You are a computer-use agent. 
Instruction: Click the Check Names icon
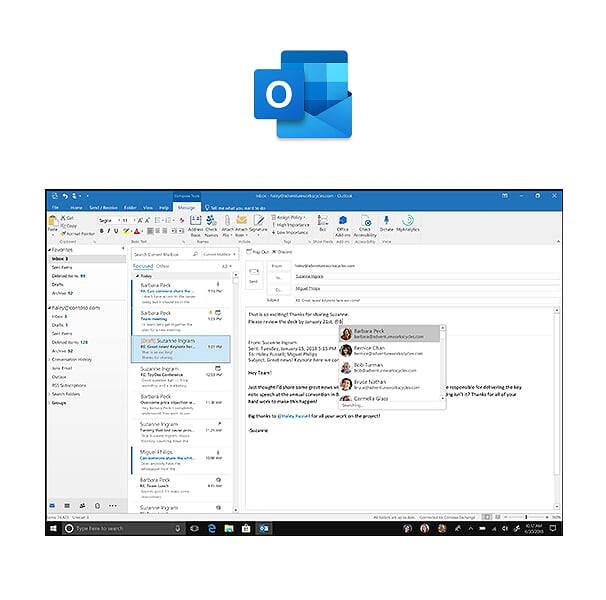211,221
